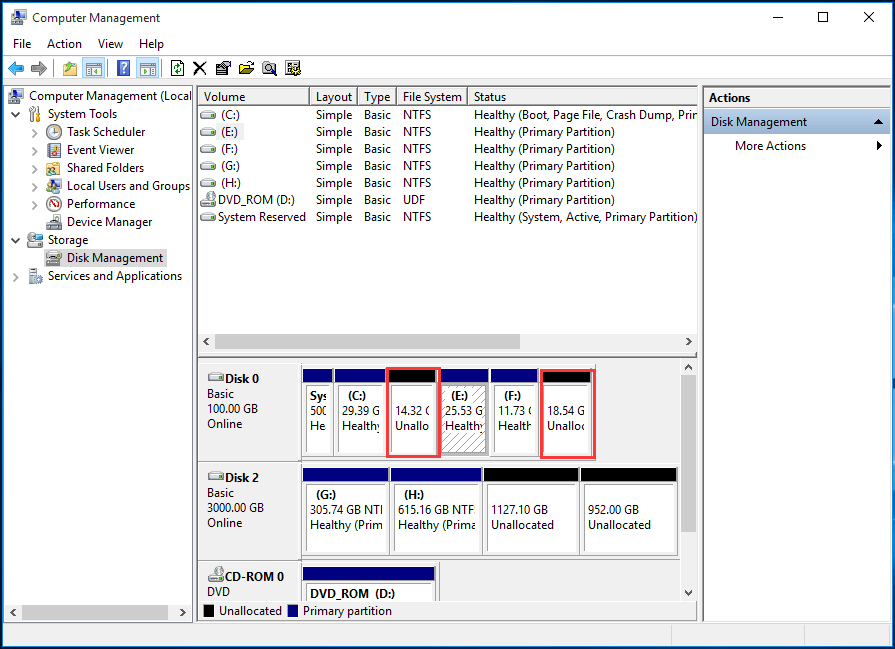
Task: Select the (E:) 25.53 GB partition block
Action: (x=464, y=412)
